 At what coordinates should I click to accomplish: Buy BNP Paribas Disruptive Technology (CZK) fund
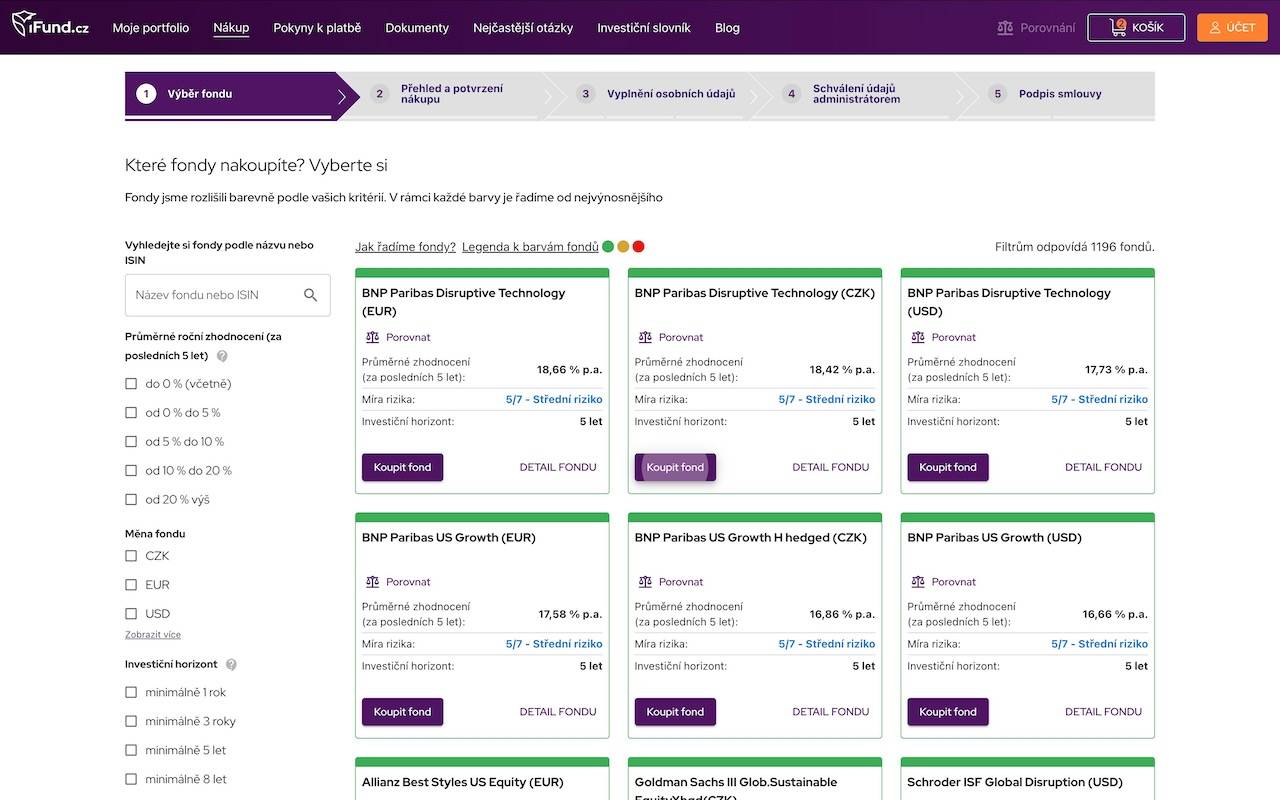point(675,467)
